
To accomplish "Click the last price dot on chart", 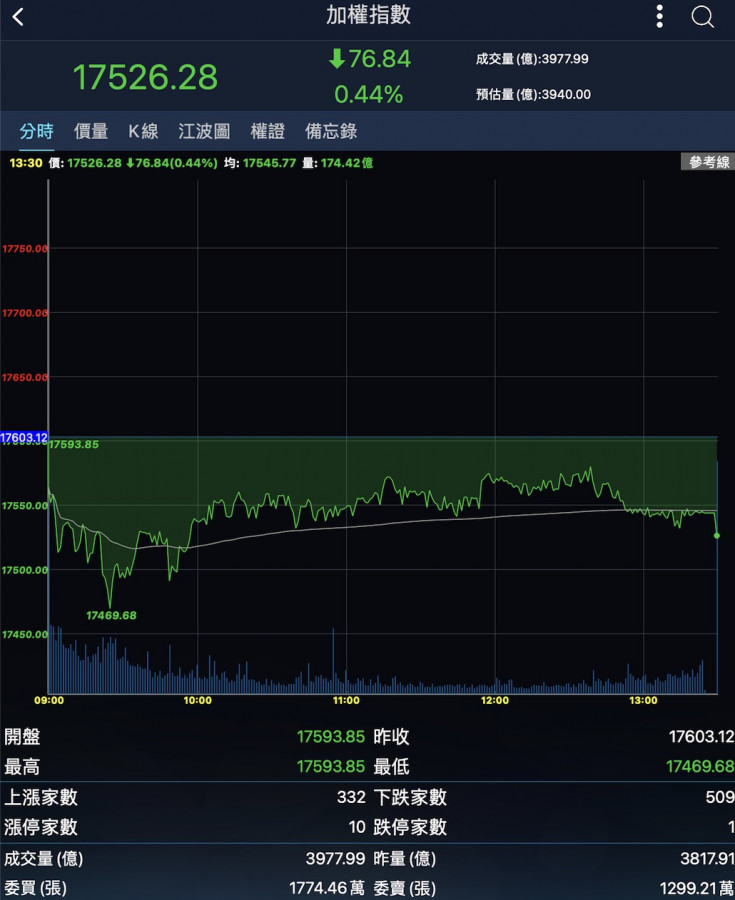I will tap(717, 536).
